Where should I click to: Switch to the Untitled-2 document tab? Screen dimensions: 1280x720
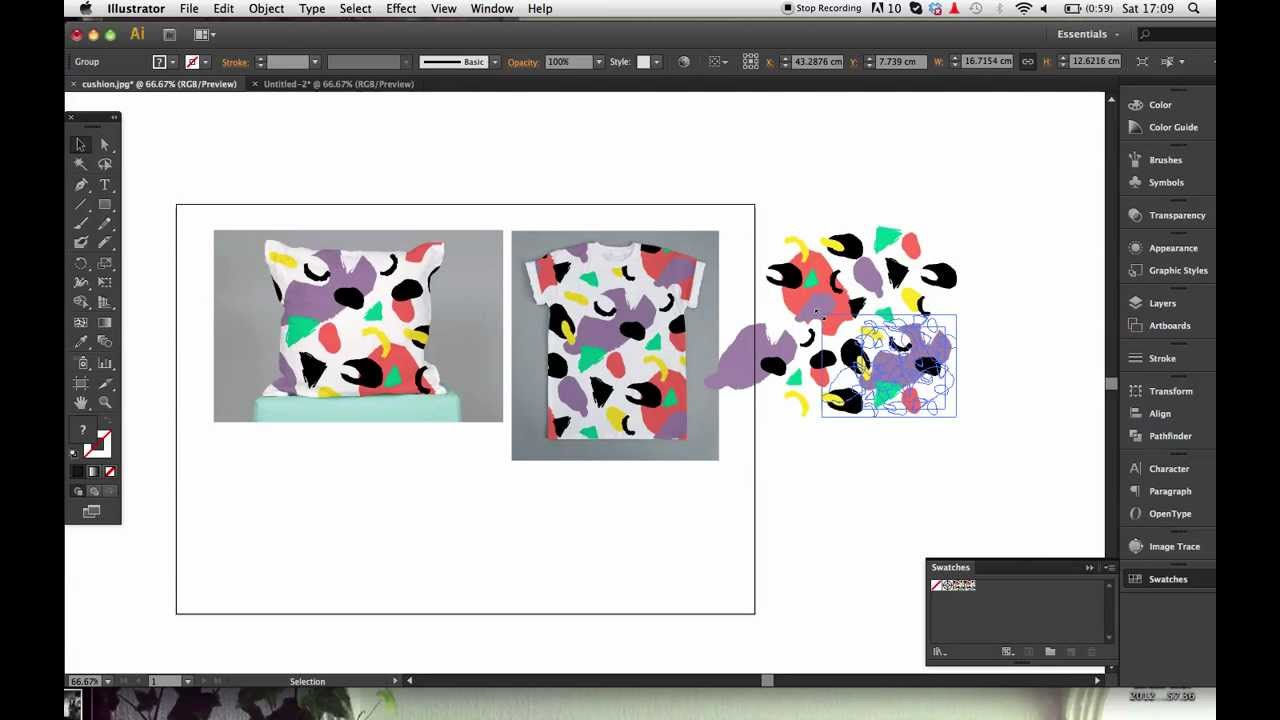coord(338,84)
